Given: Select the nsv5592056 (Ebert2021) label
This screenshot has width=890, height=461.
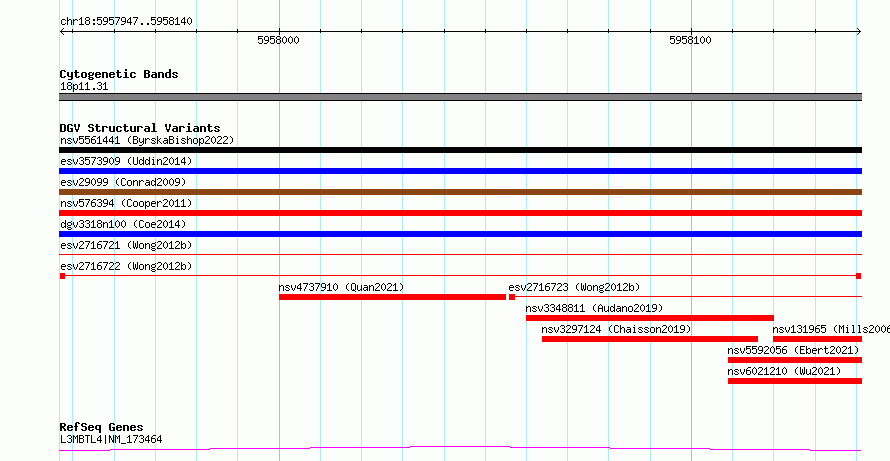Looking at the screenshot, I should click(x=794, y=350).
